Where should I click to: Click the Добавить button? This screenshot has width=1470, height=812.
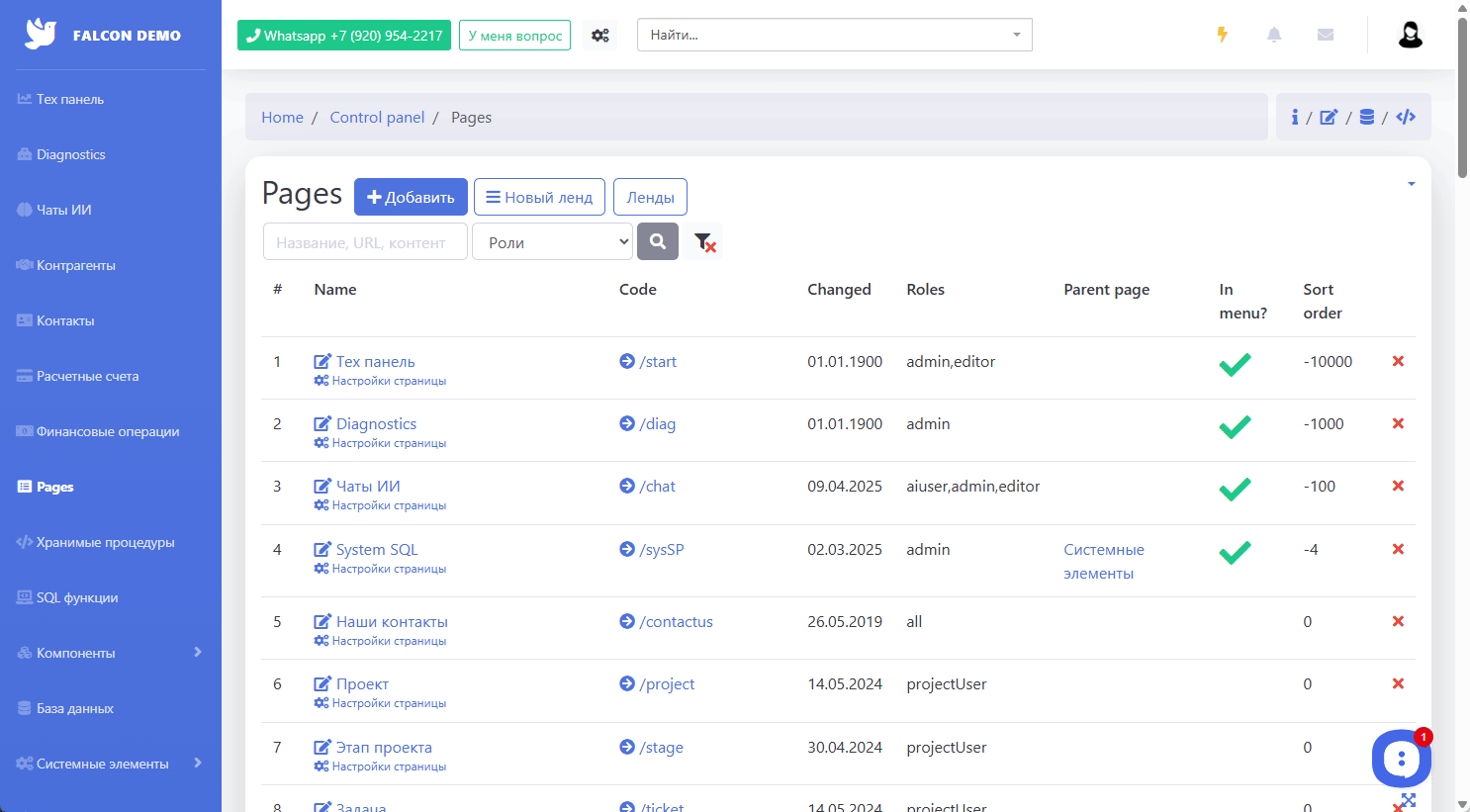411,197
